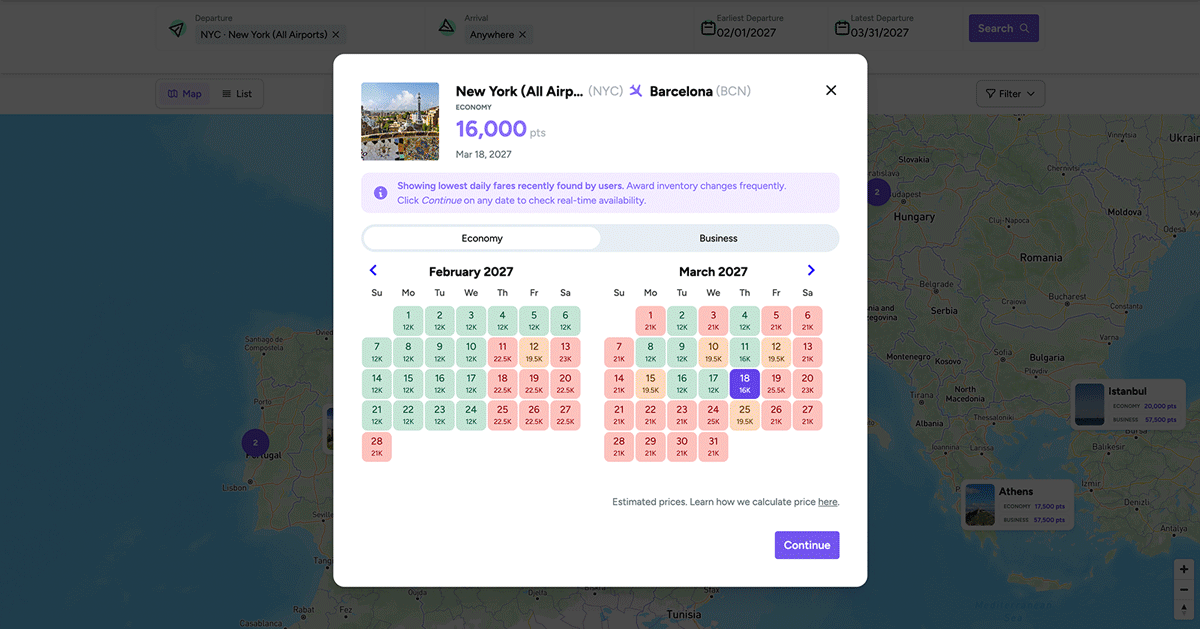The height and width of the screenshot is (629, 1200).
Task: Select March 20 at 23K
Action: [807, 384]
